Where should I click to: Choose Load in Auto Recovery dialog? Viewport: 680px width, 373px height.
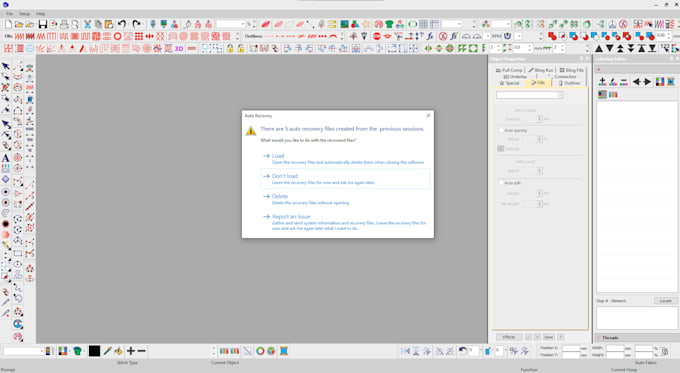(x=345, y=159)
